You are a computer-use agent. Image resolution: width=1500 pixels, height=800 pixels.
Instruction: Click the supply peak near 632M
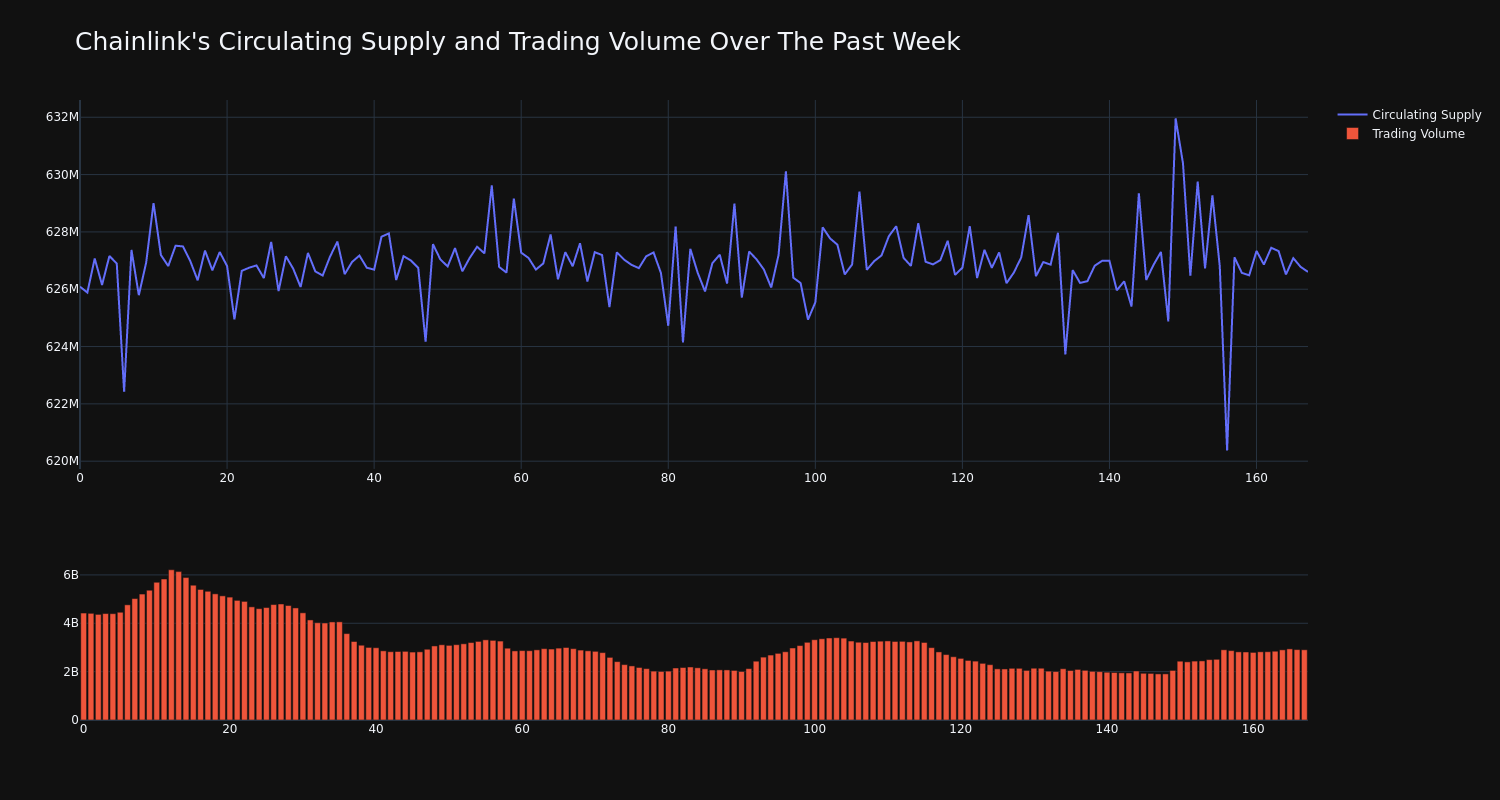[1175, 119]
